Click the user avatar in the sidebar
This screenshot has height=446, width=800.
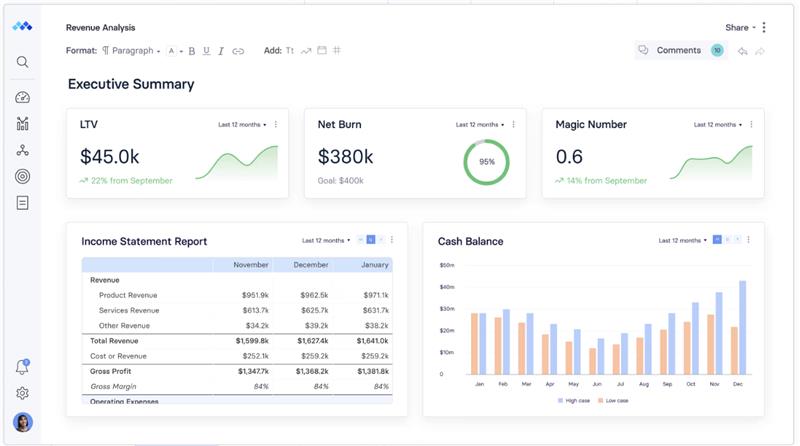22,422
